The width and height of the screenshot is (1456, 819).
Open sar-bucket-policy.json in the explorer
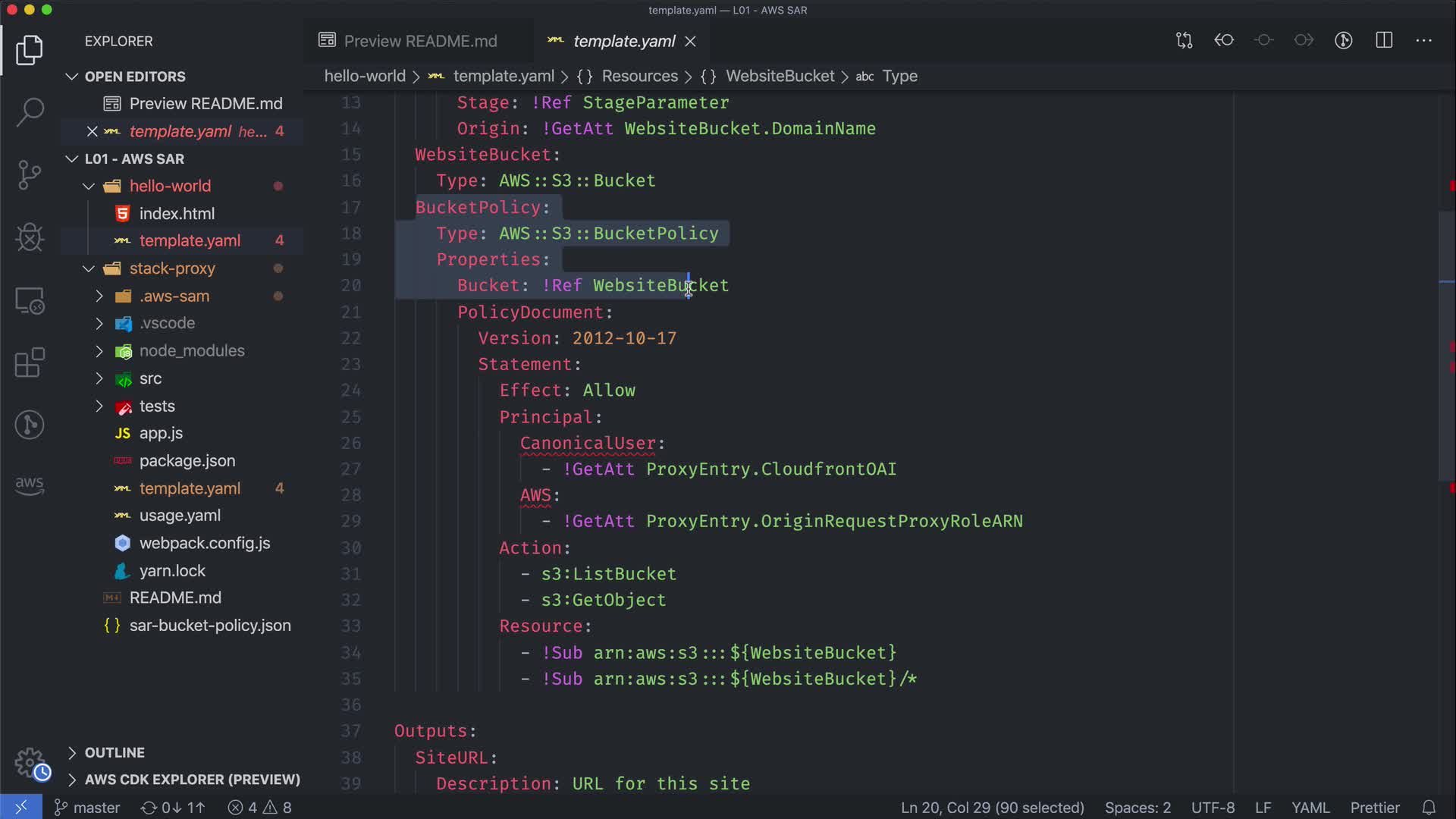209,626
